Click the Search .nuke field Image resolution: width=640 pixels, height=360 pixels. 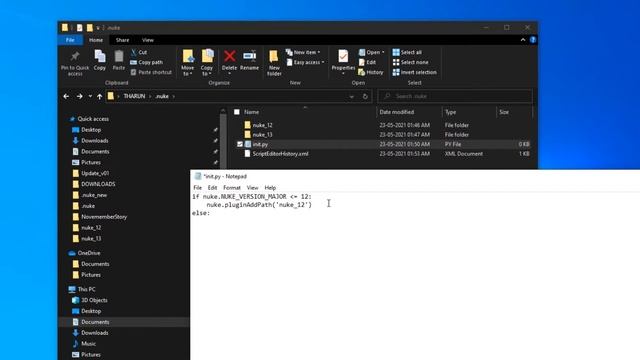[x=455, y=96]
